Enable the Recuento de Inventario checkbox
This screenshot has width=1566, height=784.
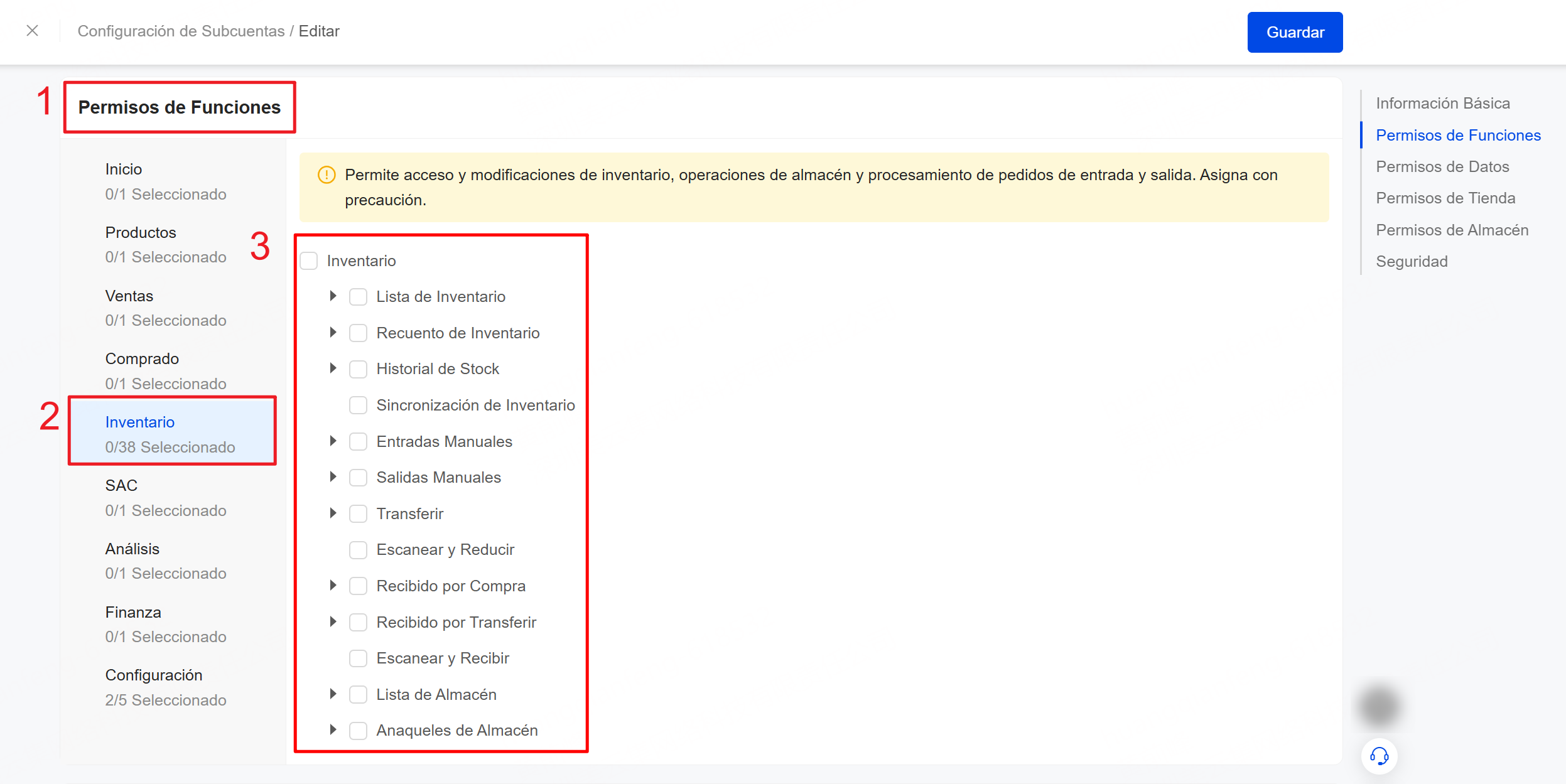[x=358, y=333]
